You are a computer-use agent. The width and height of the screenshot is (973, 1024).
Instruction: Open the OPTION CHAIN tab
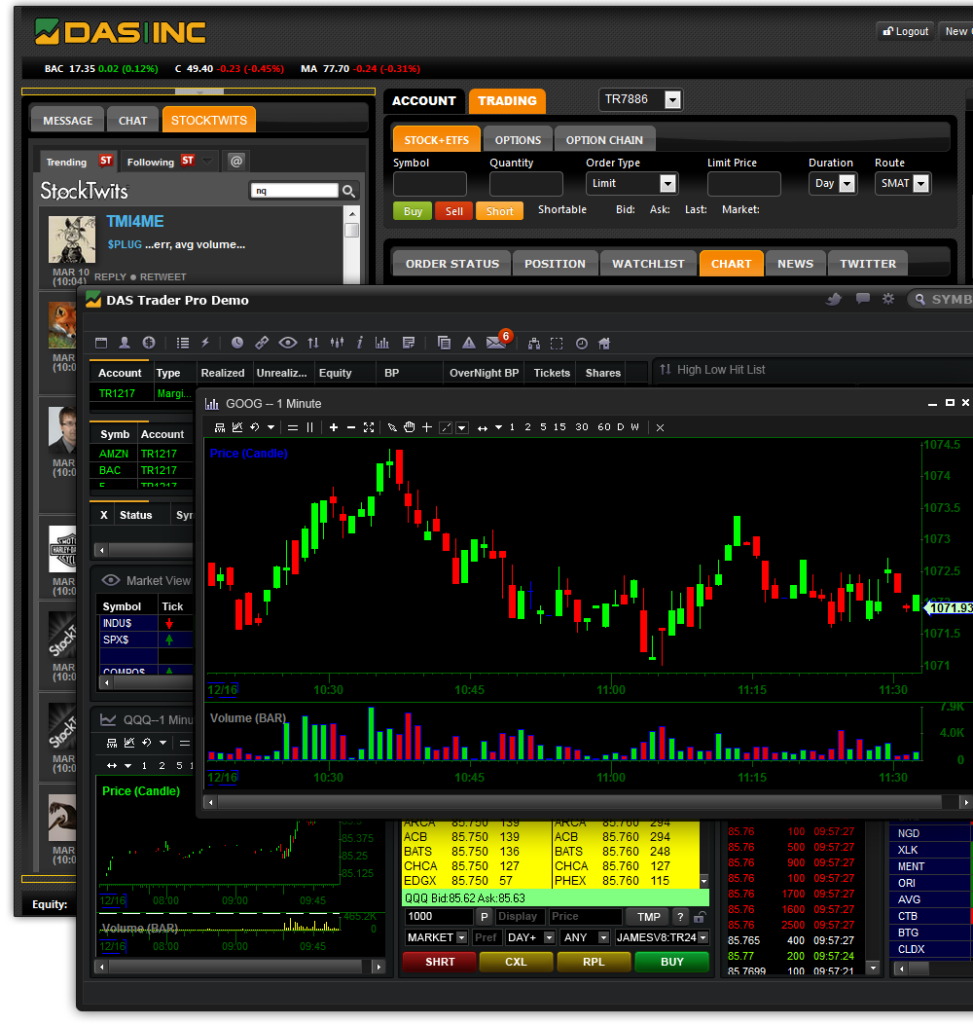[604, 140]
